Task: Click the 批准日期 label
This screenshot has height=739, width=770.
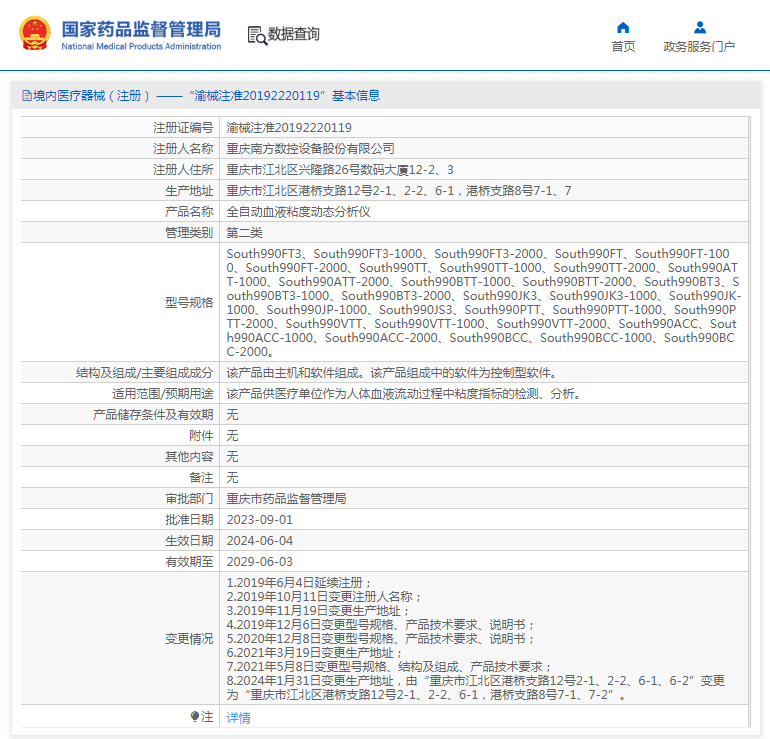Action: [x=189, y=520]
